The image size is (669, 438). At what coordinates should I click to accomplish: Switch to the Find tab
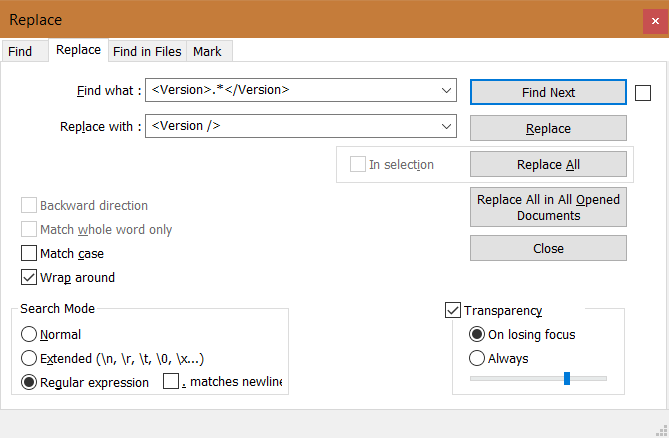[x=20, y=52]
